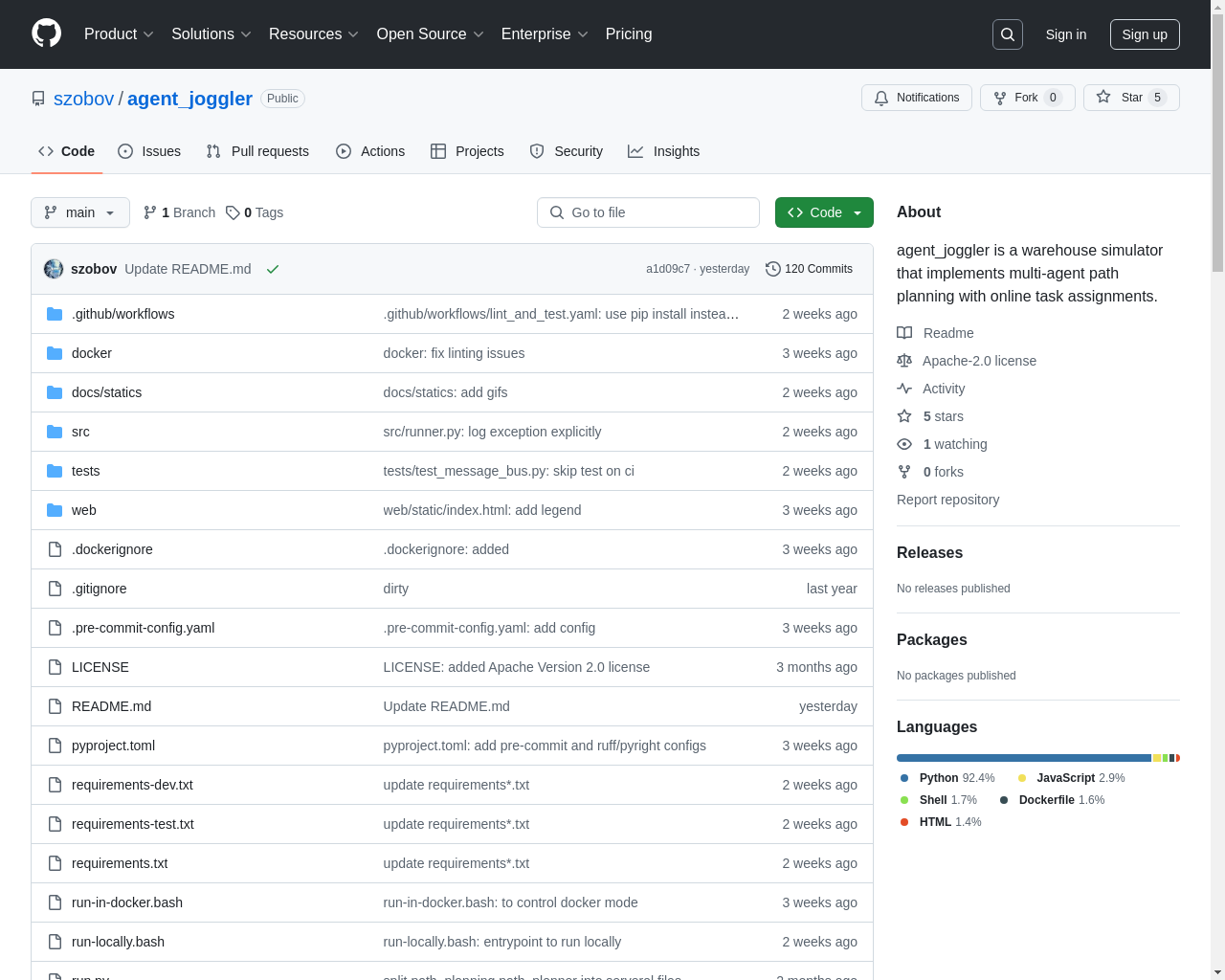Click the GitHub logo icon
1225x980 pixels.
[x=46, y=33]
